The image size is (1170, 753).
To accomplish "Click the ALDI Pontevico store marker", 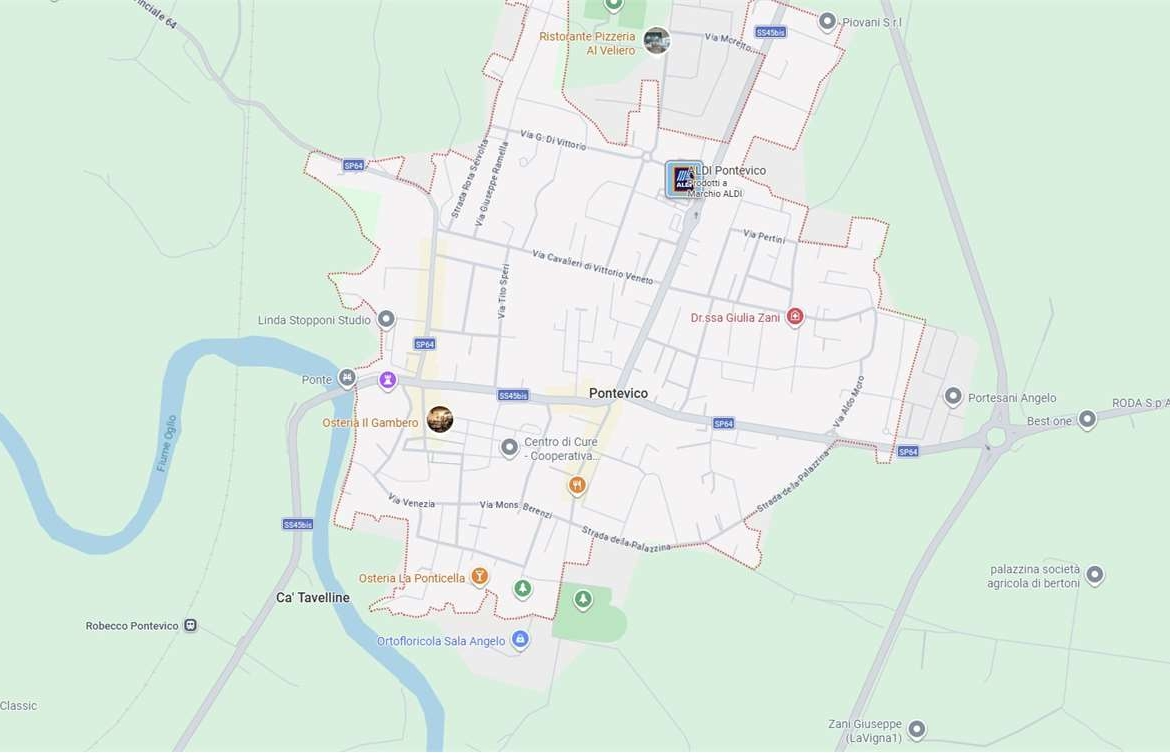I will click(x=682, y=180).
